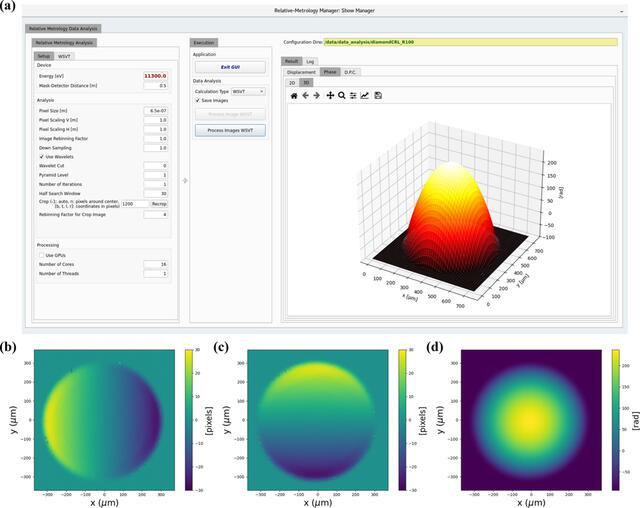Open the Log tab

pos(310,61)
